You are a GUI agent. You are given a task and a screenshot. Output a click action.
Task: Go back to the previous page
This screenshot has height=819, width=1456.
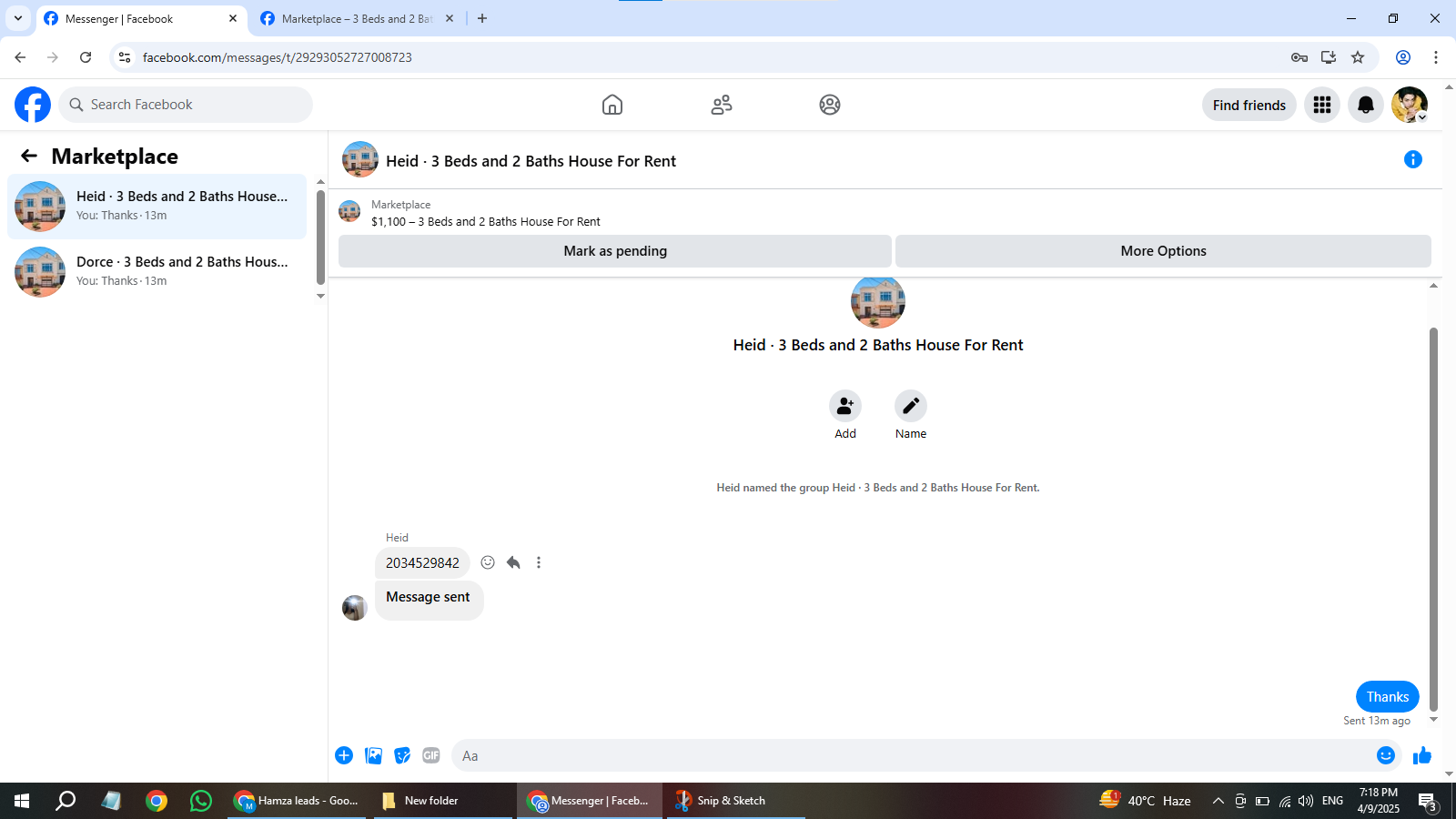tap(20, 57)
